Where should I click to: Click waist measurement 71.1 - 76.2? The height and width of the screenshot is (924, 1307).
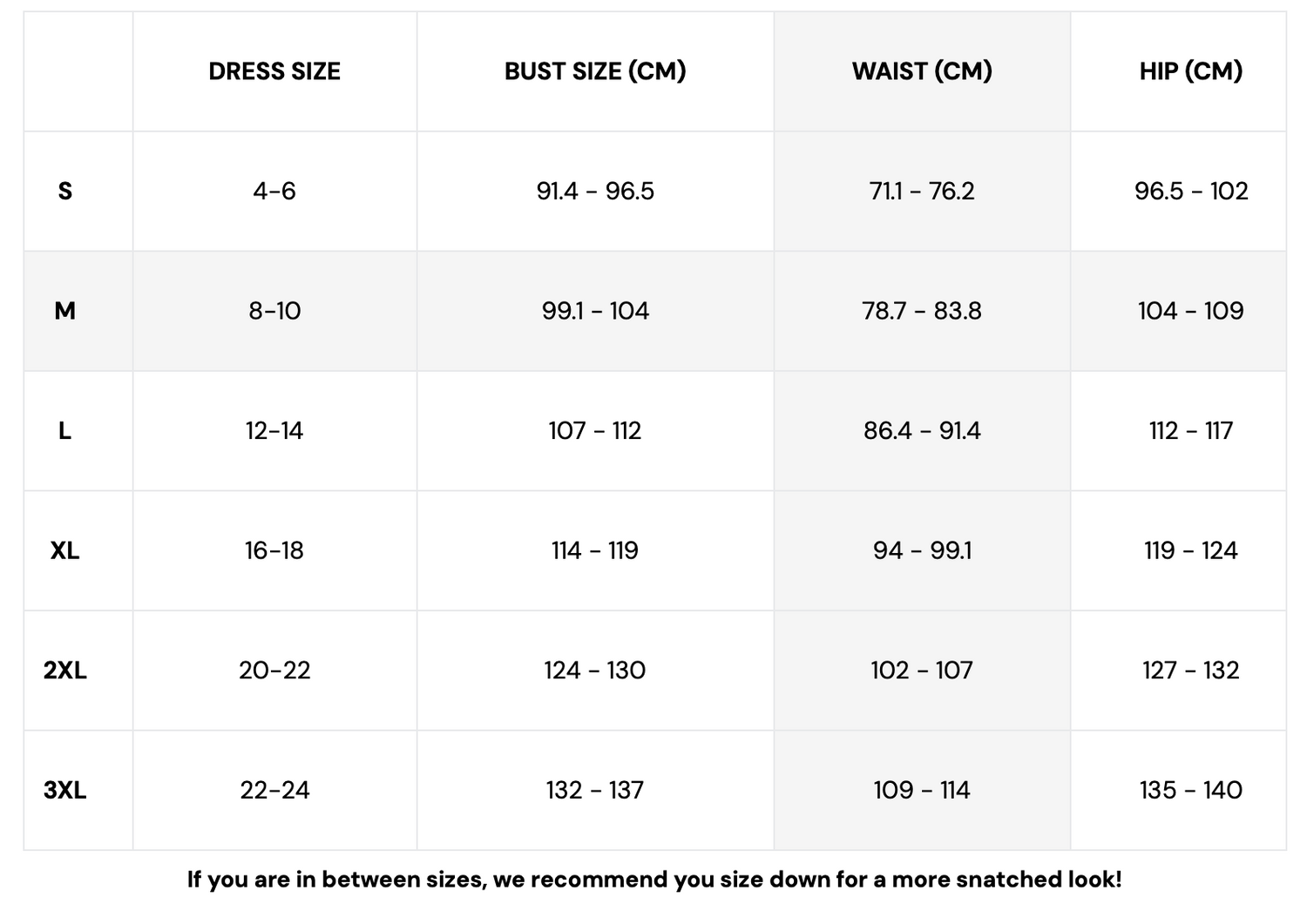pos(922,191)
